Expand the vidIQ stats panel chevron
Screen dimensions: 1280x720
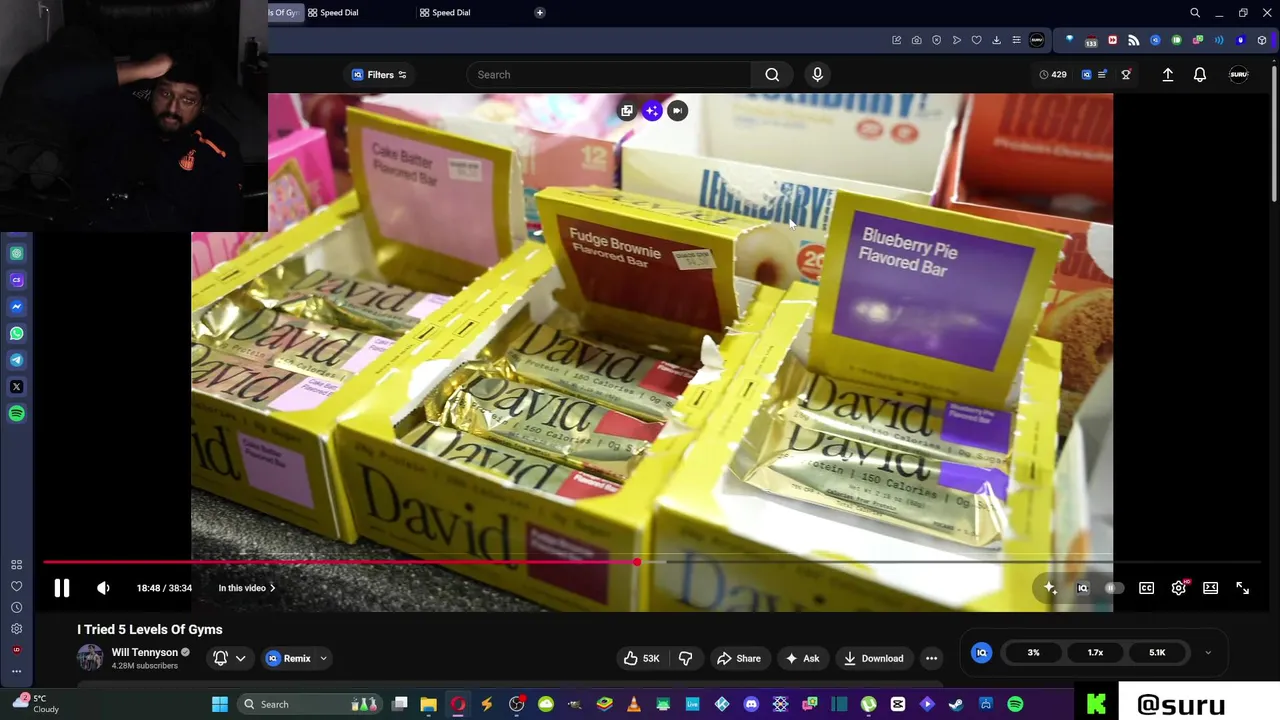(1208, 652)
